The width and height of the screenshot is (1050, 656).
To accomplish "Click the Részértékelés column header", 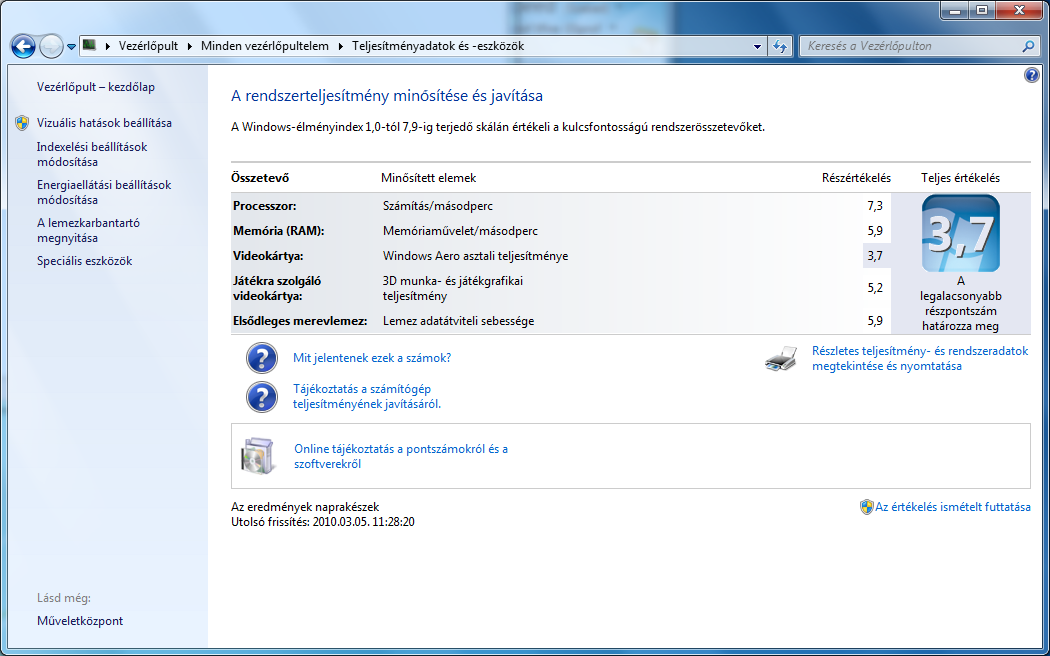I will (856, 178).
